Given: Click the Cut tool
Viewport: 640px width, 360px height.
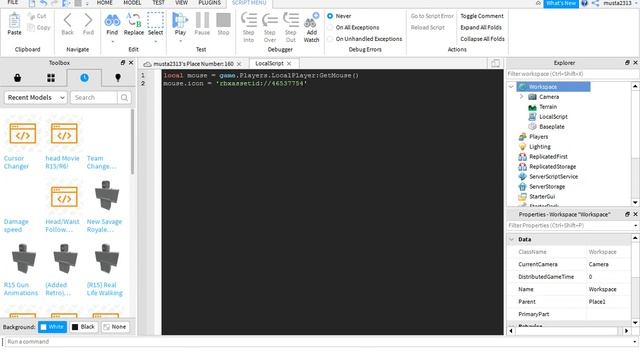Looking at the screenshot, I should (37, 16).
